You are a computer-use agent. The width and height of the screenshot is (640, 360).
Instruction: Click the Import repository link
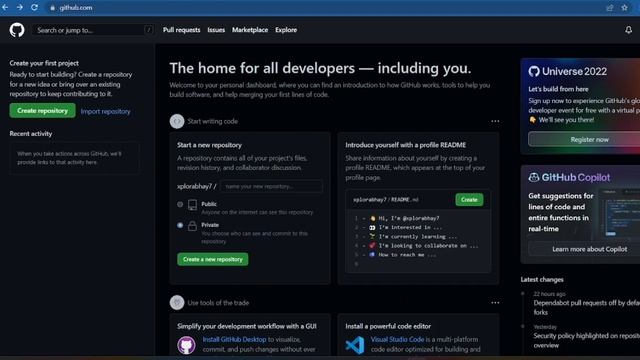(x=105, y=111)
